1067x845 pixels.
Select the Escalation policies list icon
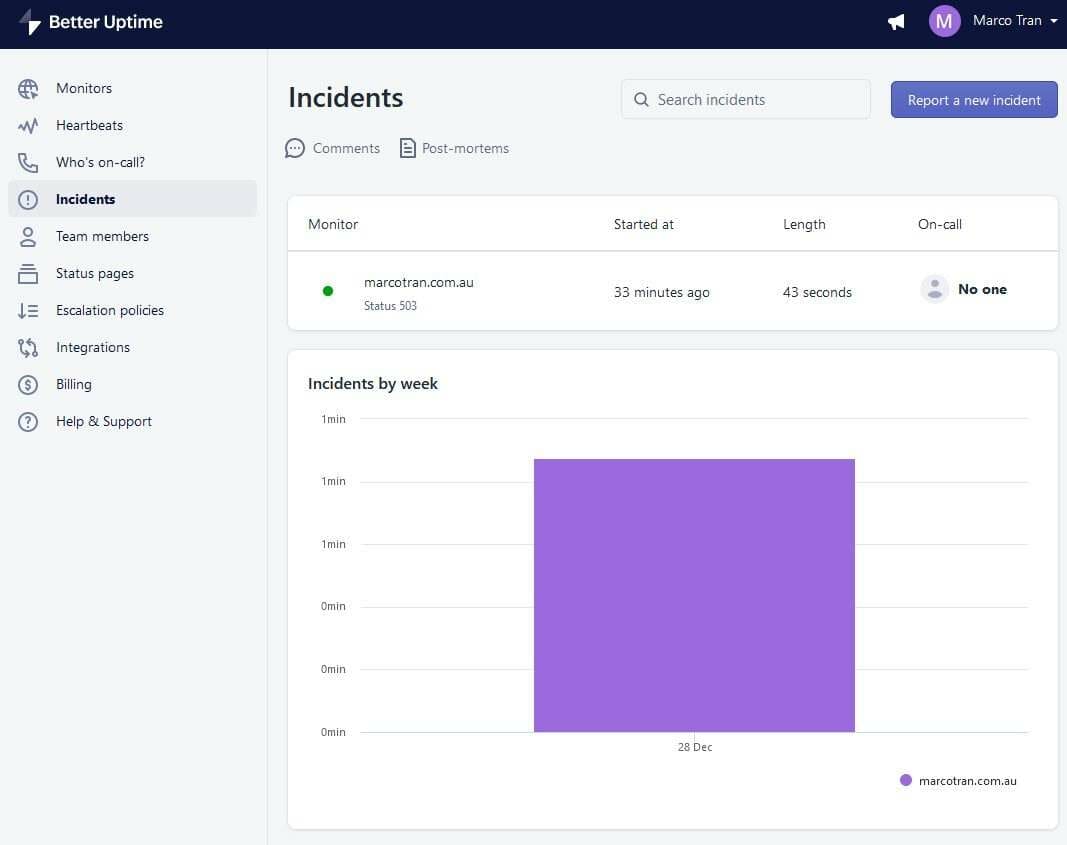(27, 310)
